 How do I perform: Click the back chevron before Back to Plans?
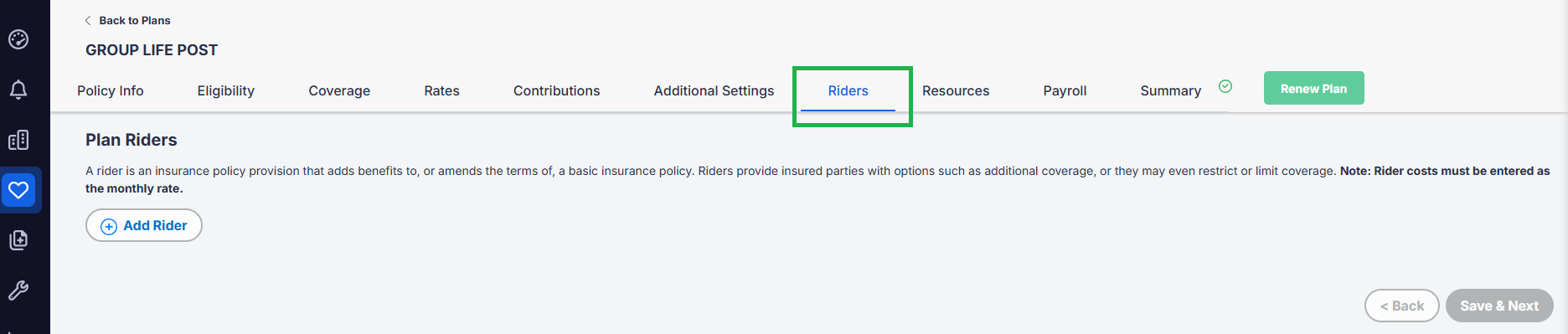88,20
